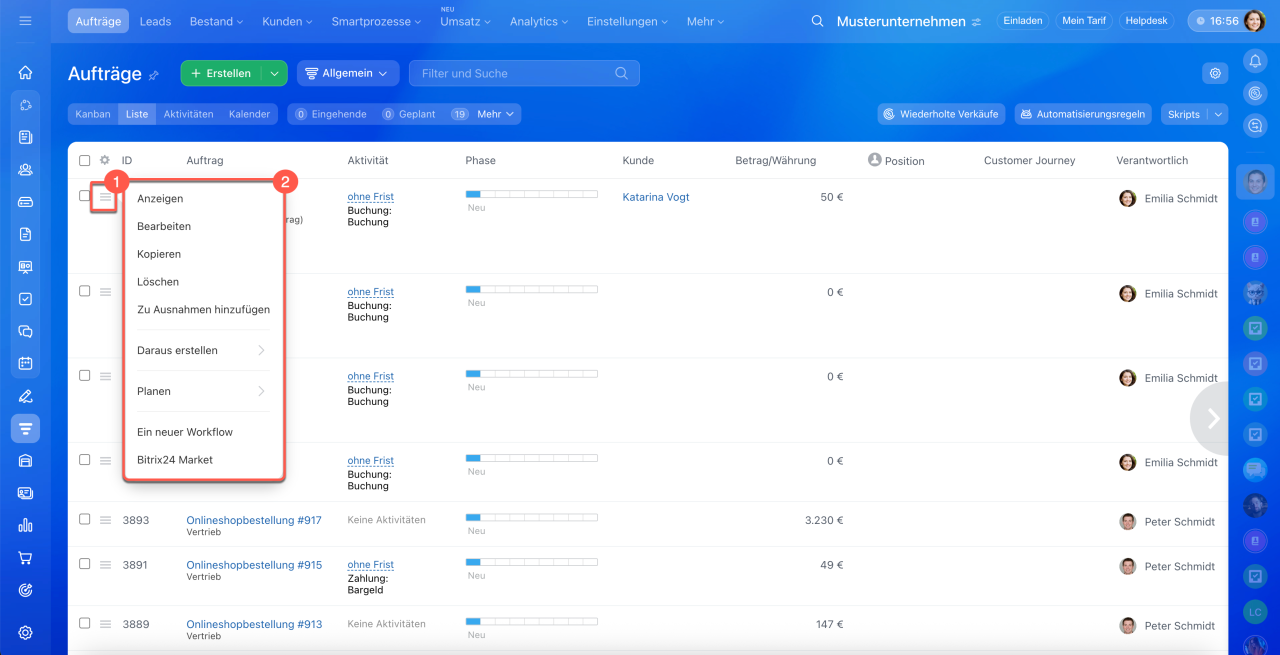
Task: Click the gear button right of the search field
Action: pyautogui.click(x=1215, y=73)
